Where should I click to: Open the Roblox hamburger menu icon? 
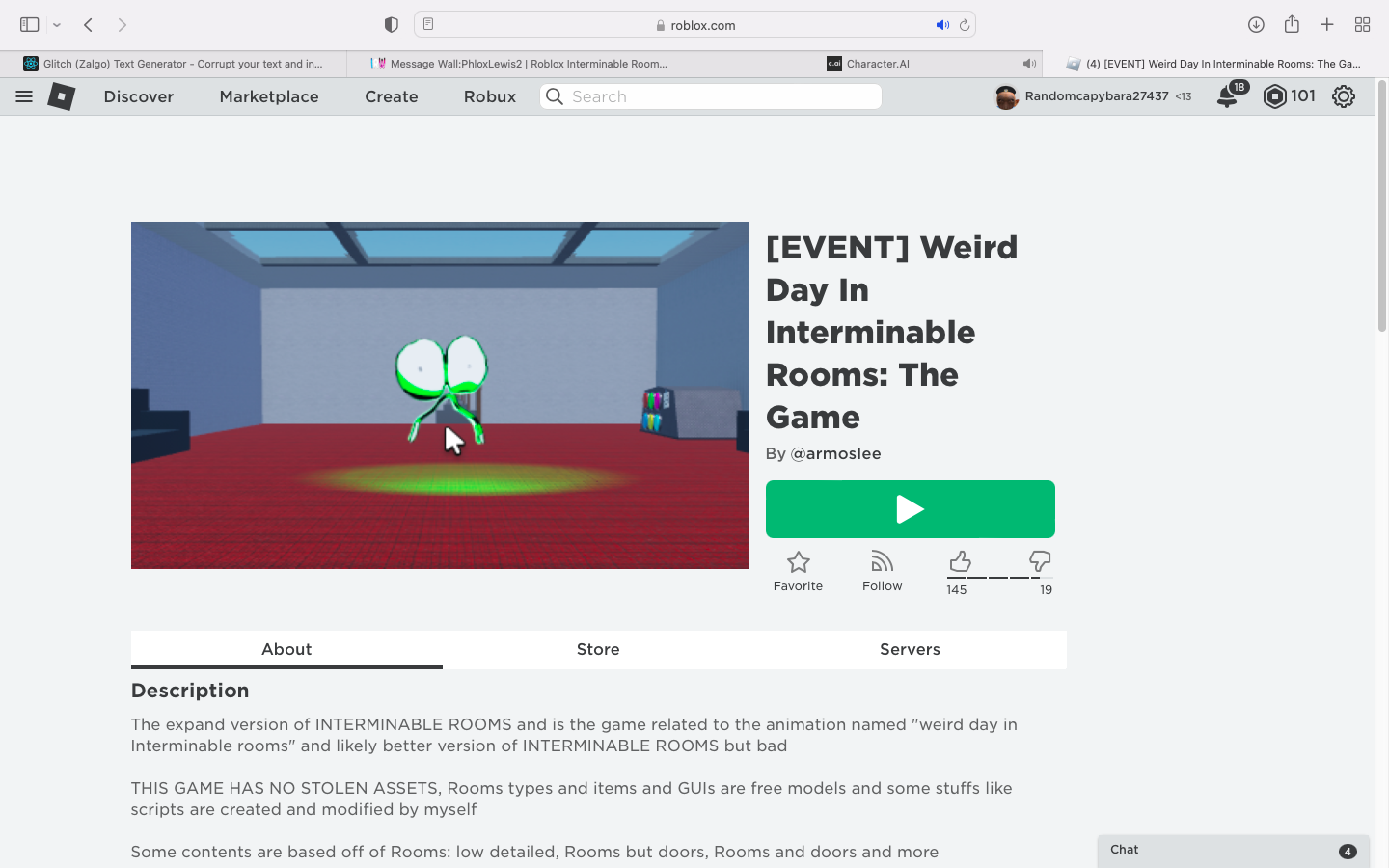coord(24,96)
